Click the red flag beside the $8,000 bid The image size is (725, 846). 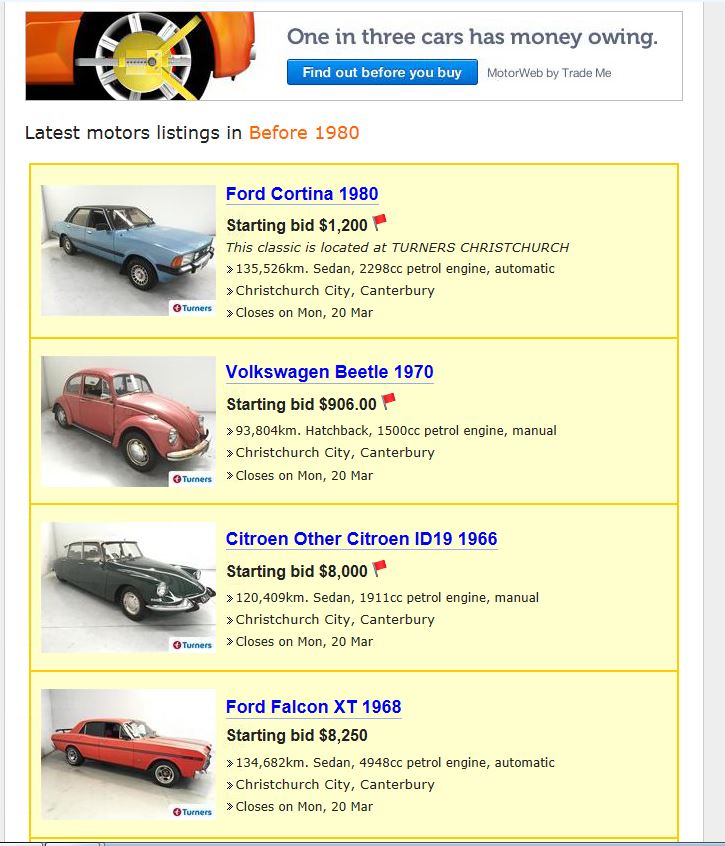point(380,568)
